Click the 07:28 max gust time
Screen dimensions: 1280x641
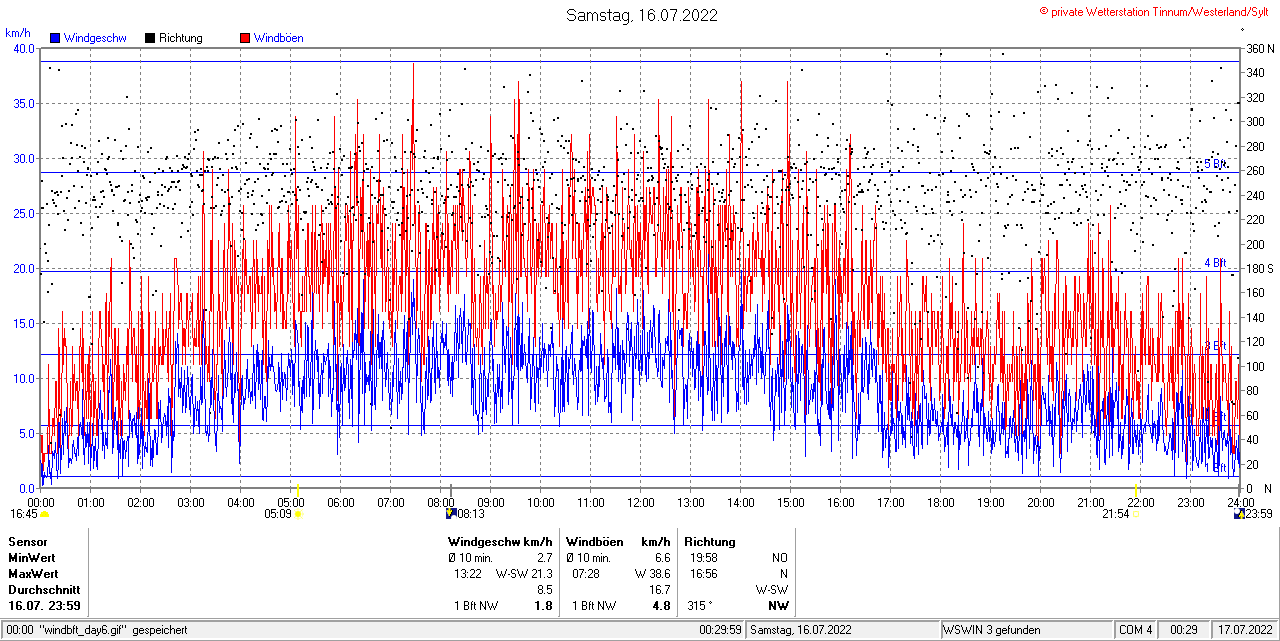[x=586, y=573]
